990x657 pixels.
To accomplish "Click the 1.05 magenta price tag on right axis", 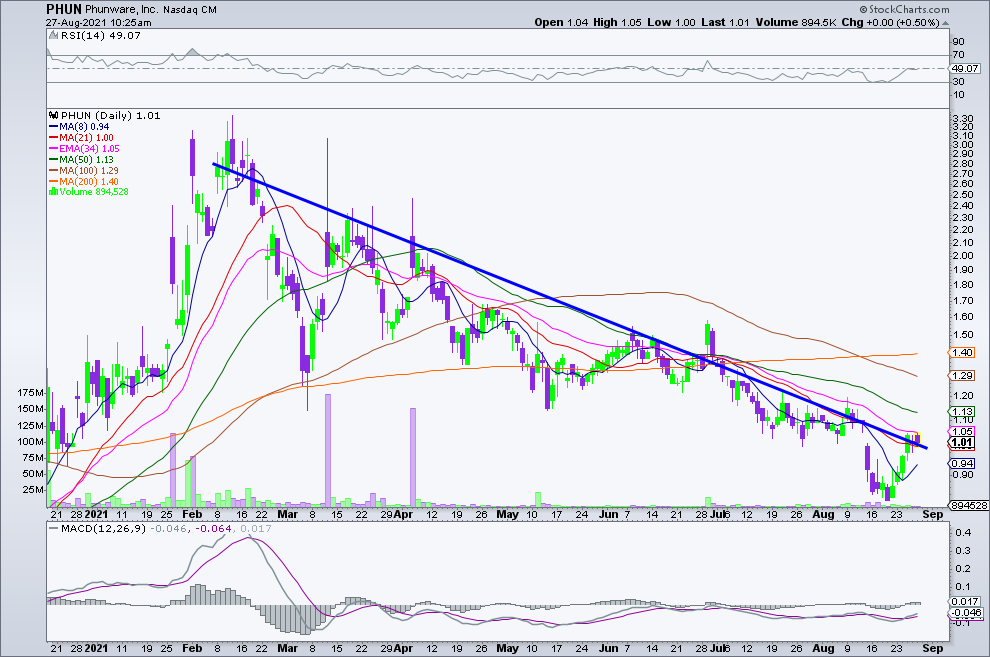I will click(962, 432).
